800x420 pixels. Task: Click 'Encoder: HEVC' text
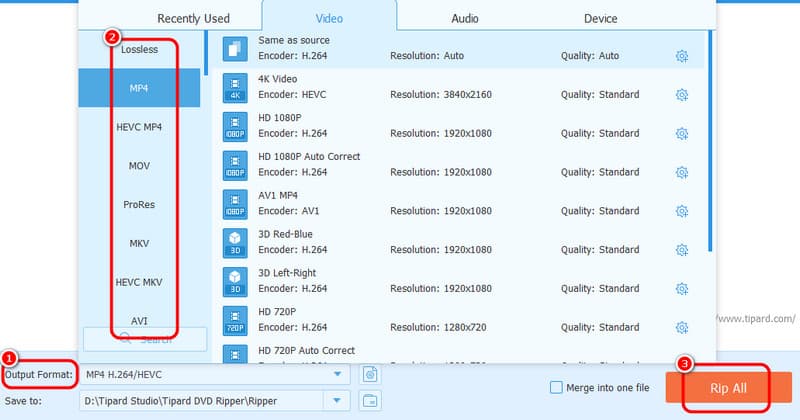292,94
